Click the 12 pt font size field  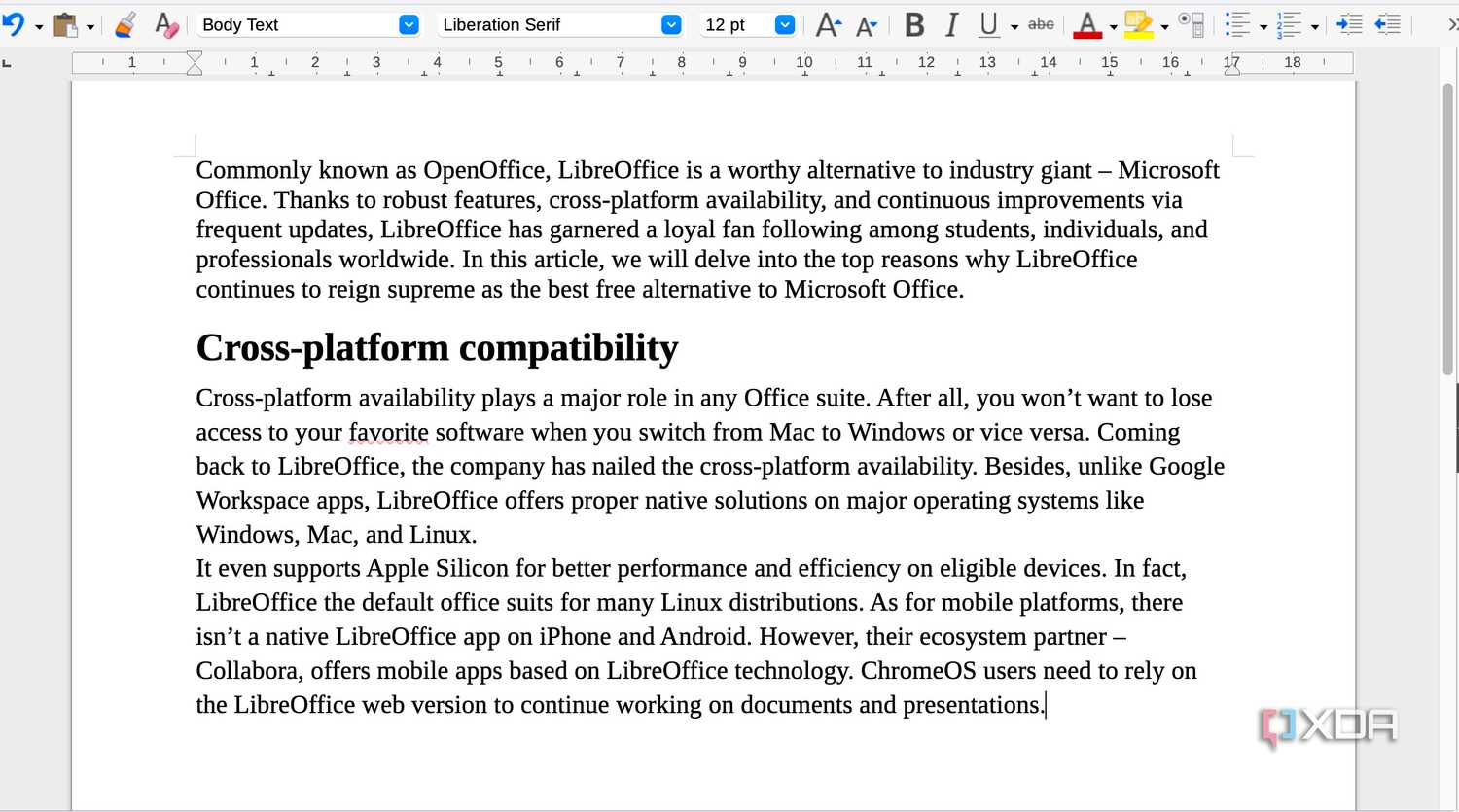point(736,24)
